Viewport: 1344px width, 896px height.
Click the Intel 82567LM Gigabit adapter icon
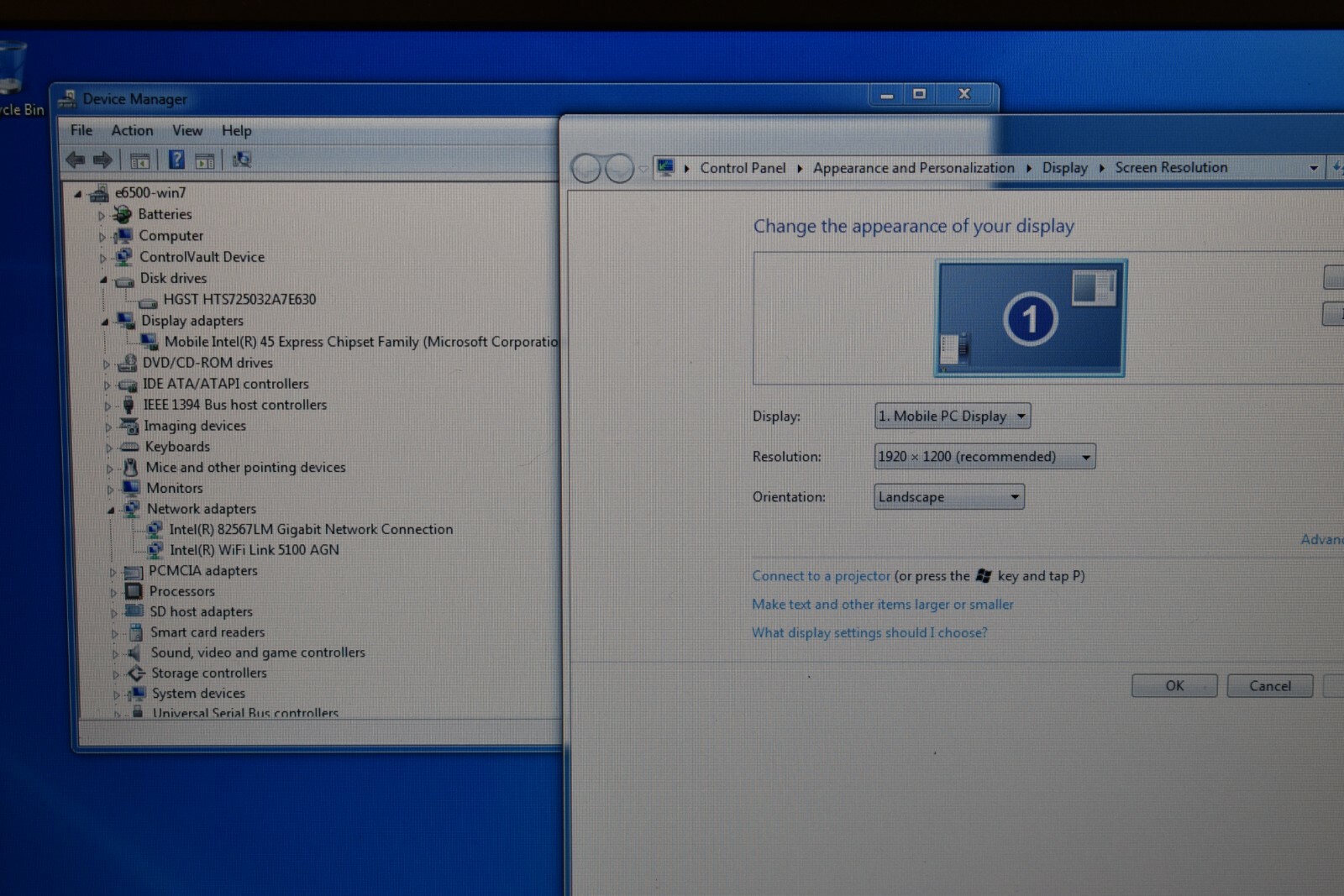[155, 529]
